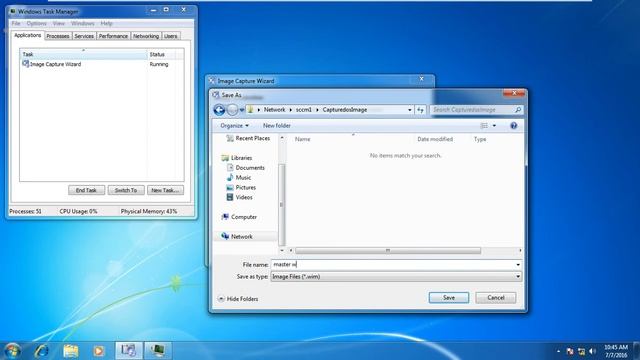The width and height of the screenshot is (640, 360).
Task: Open the Pictures library
Action: [241, 187]
